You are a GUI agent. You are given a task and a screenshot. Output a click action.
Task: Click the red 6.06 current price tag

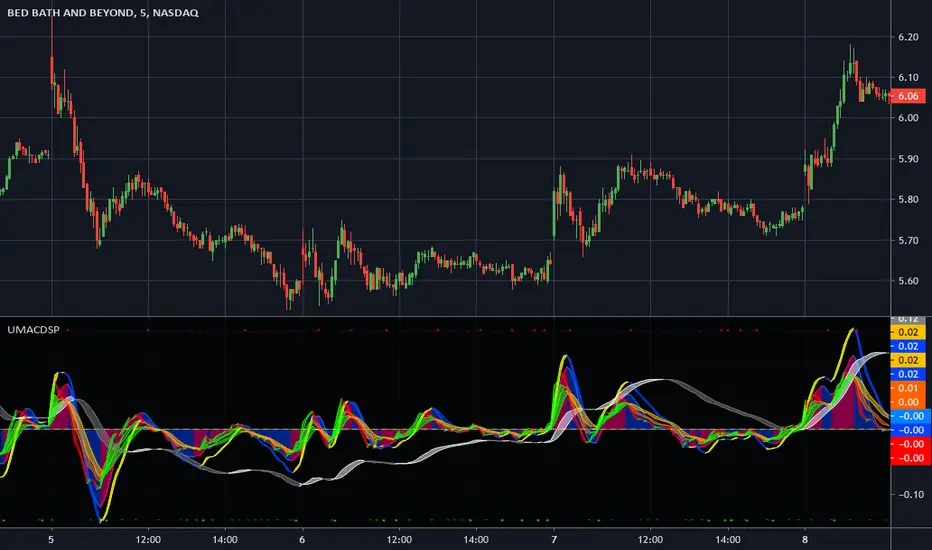908,96
